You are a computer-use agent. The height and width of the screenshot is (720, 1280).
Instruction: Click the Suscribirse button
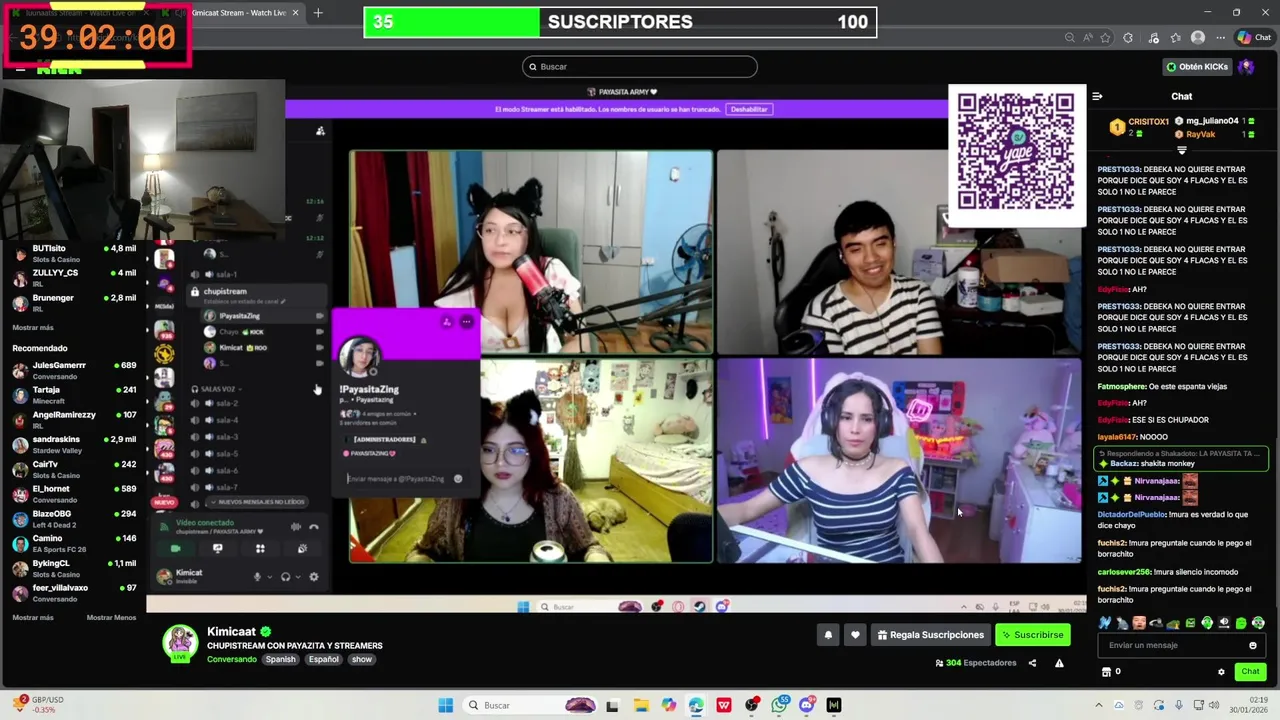pyautogui.click(x=1033, y=635)
